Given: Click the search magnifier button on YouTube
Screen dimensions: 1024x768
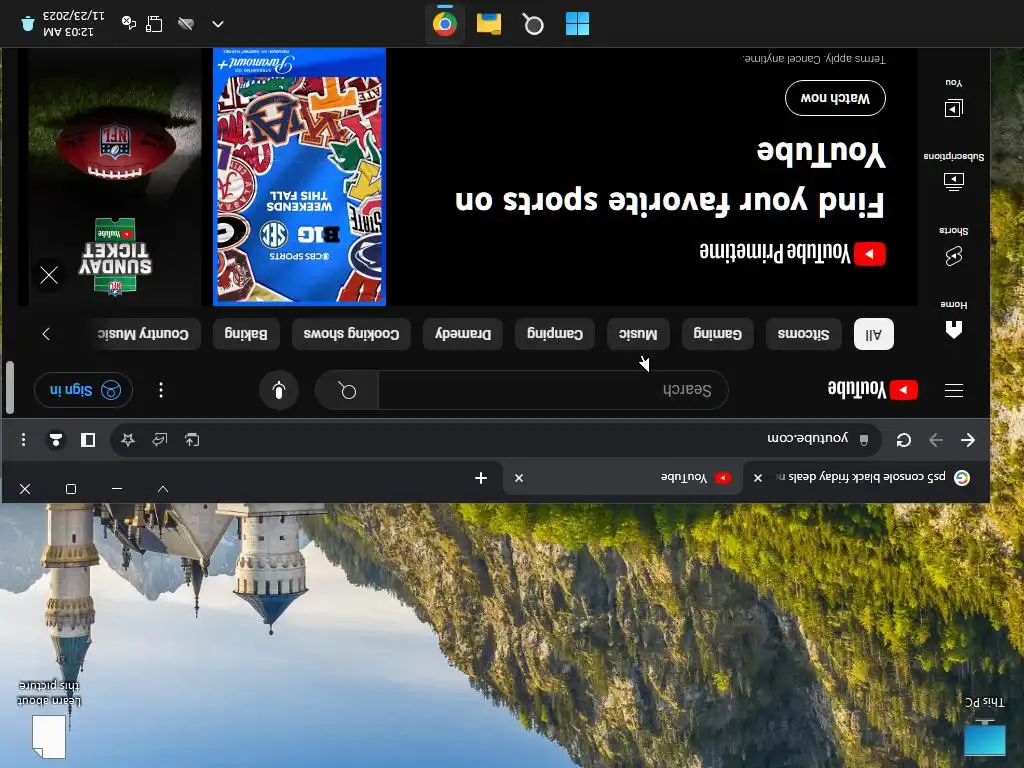Looking at the screenshot, I should (347, 391).
